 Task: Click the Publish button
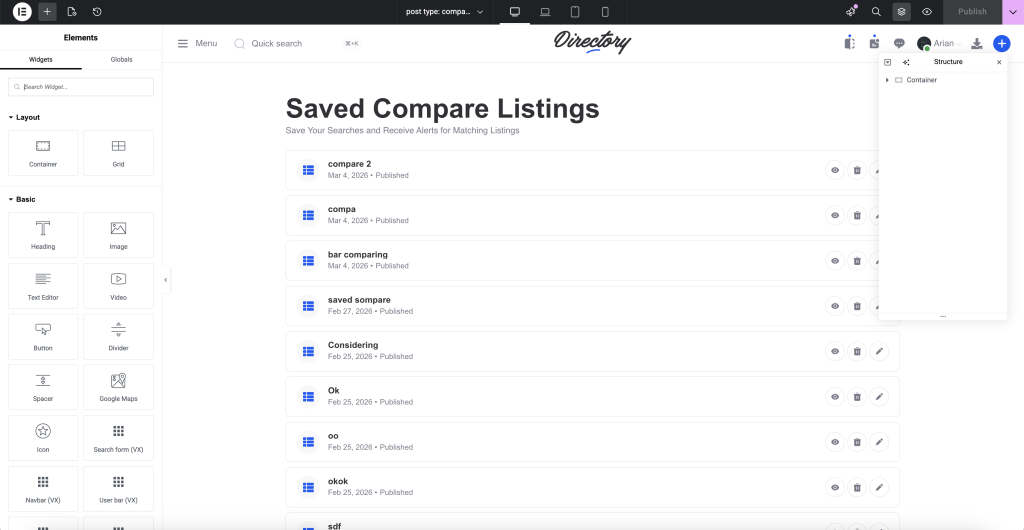click(x=972, y=12)
